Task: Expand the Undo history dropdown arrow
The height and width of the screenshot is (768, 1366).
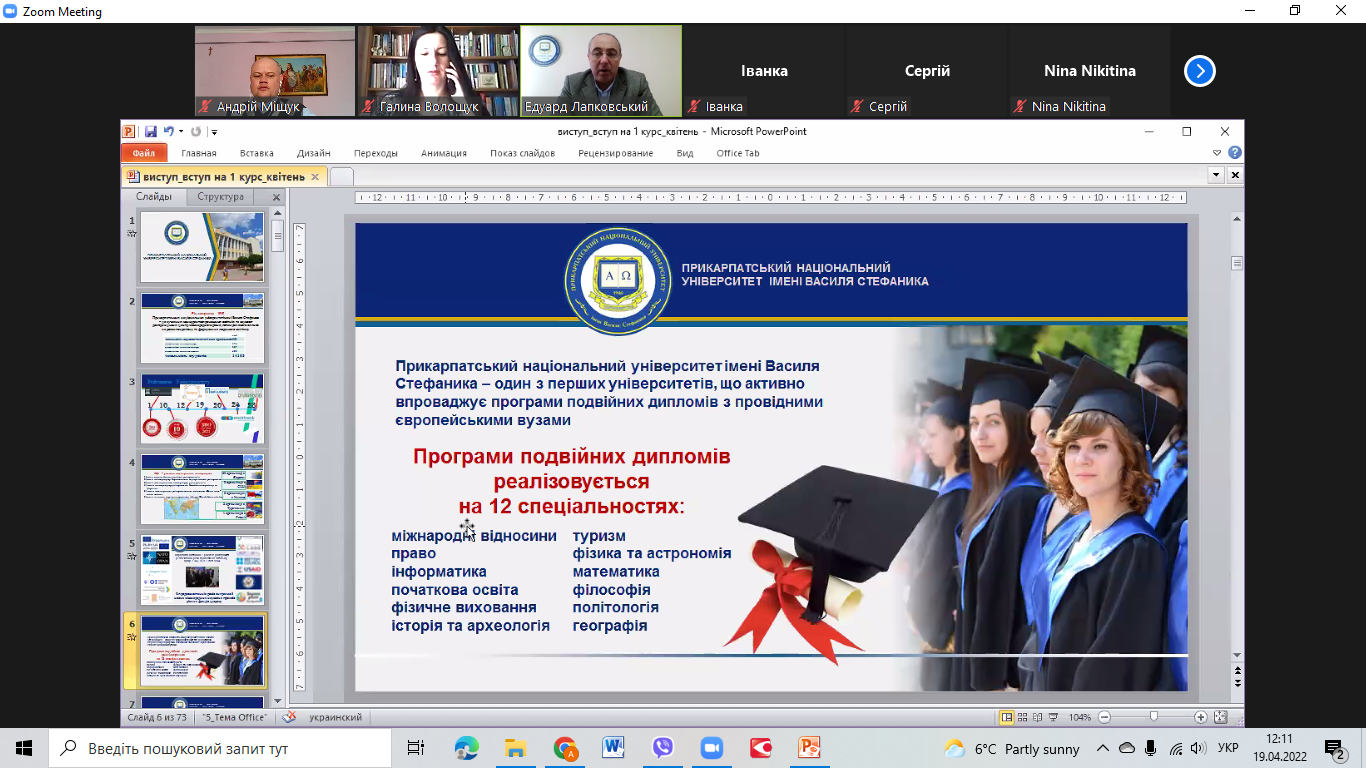Action: pyautogui.click(x=180, y=132)
